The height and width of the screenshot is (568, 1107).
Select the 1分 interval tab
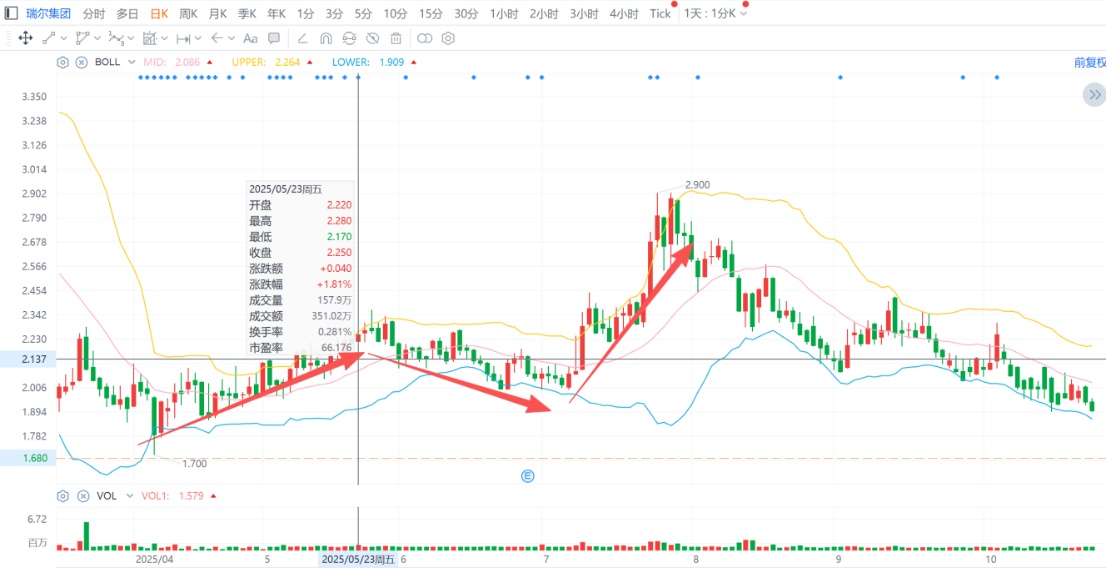pos(306,13)
